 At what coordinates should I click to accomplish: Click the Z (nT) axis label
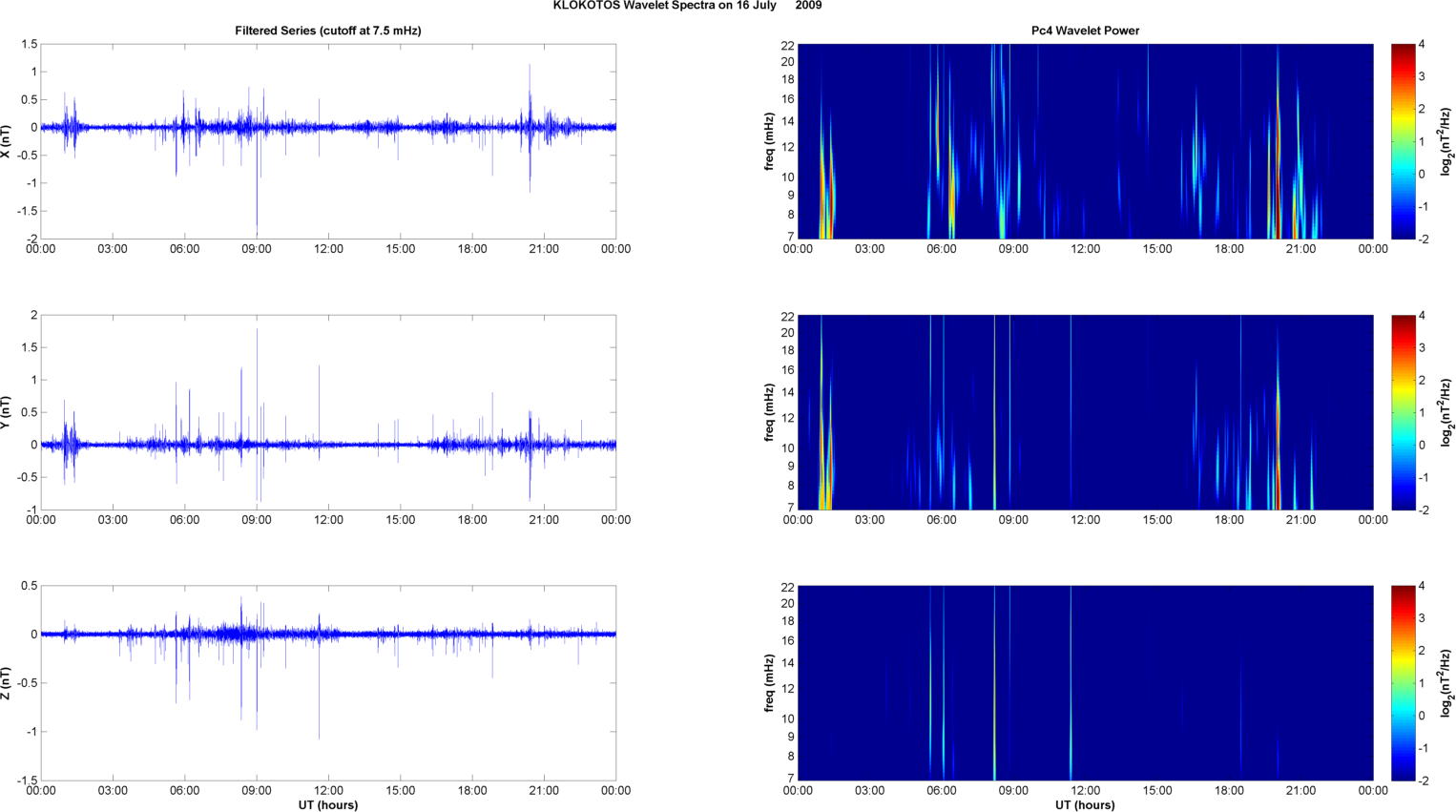[7, 683]
